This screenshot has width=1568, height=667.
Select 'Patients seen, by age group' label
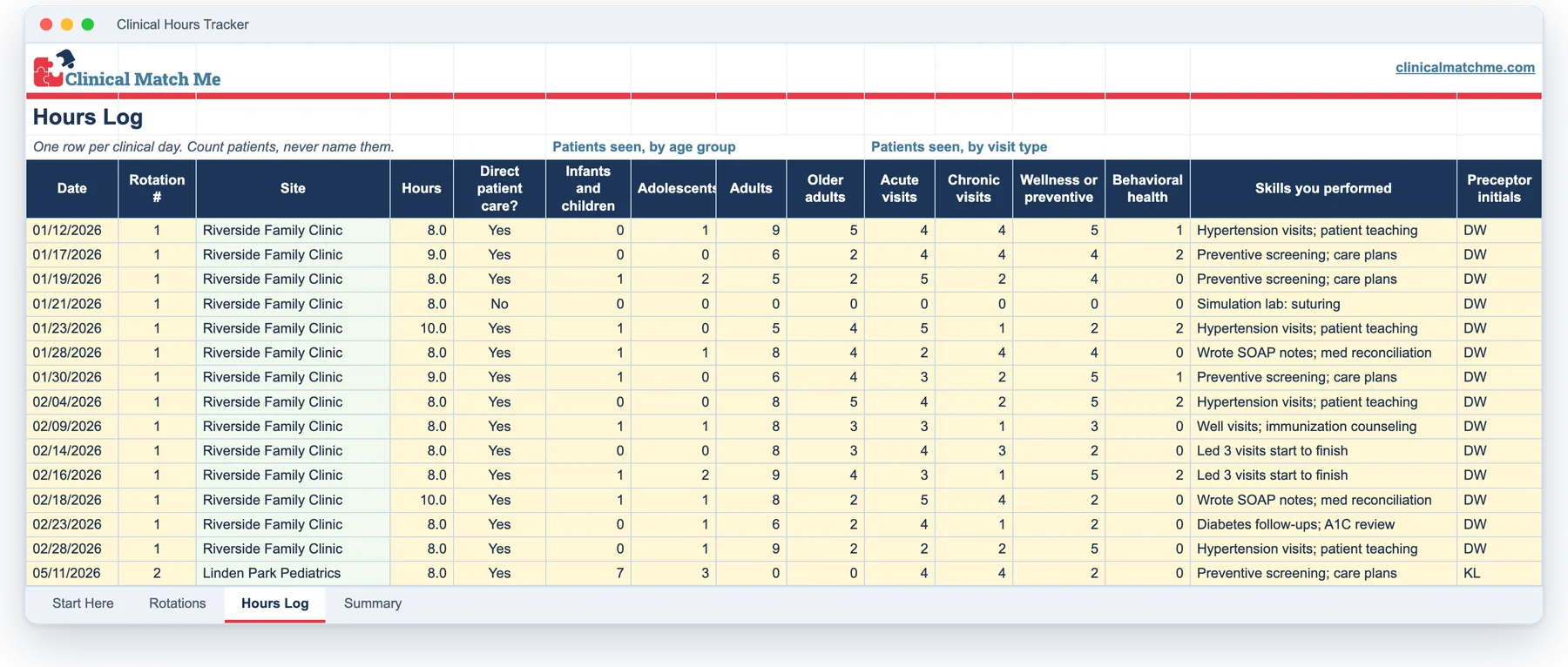[644, 147]
